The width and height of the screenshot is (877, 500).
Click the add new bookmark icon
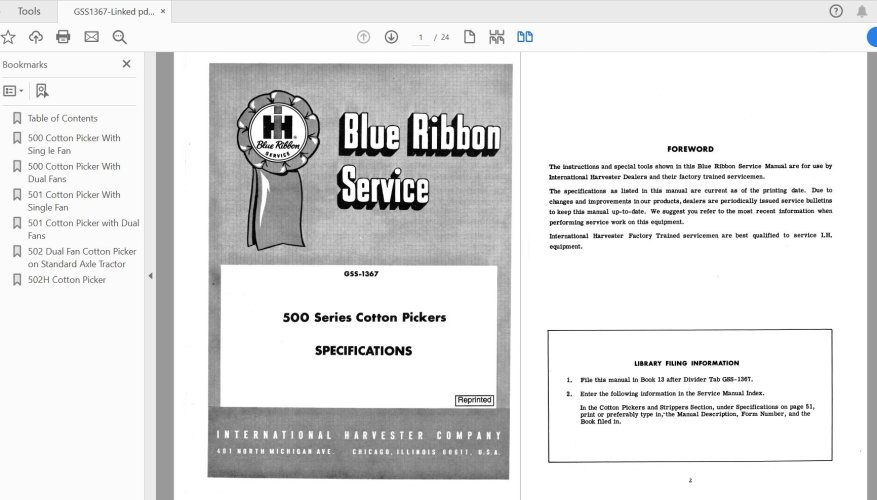click(x=41, y=90)
